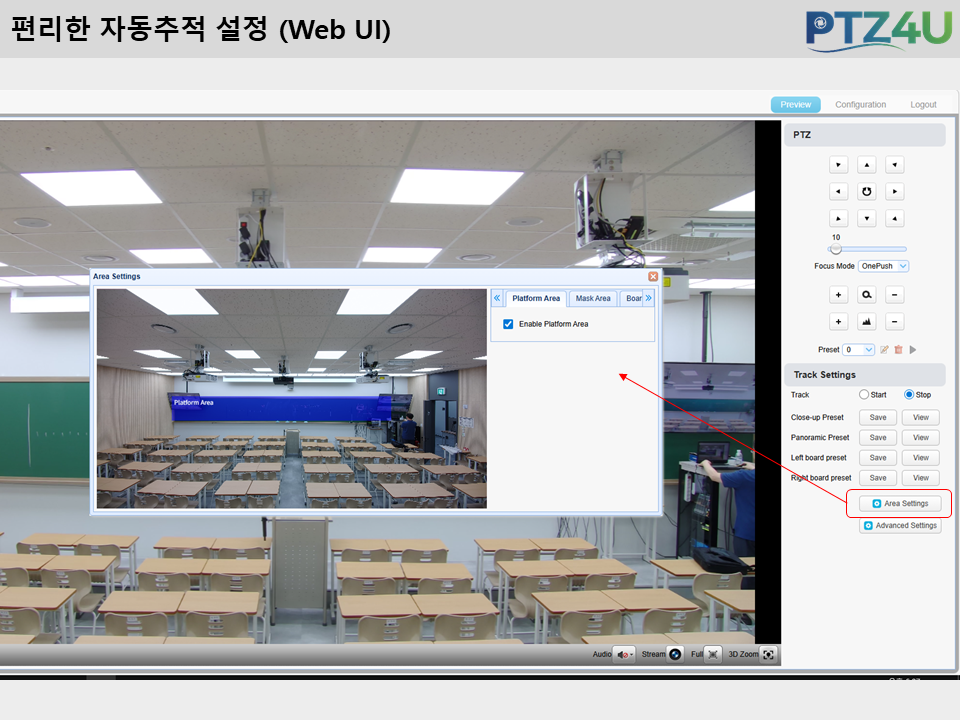The width and height of the screenshot is (960, 720).
Task: Open the Focus Mode OnePush dropdown
Action: 883,266
